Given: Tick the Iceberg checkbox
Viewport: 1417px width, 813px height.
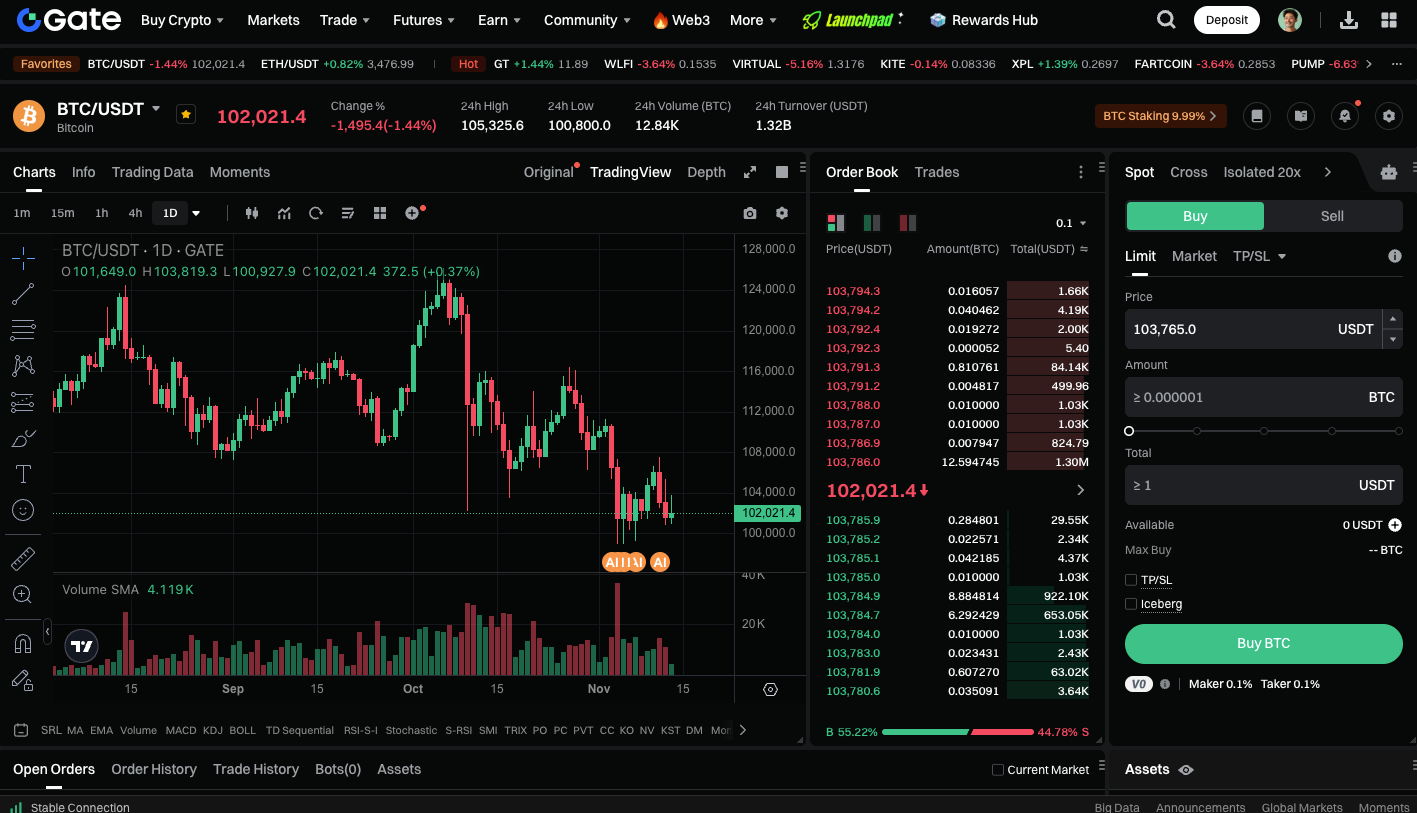Looking at the screenshot, I should click(1131, 604).
